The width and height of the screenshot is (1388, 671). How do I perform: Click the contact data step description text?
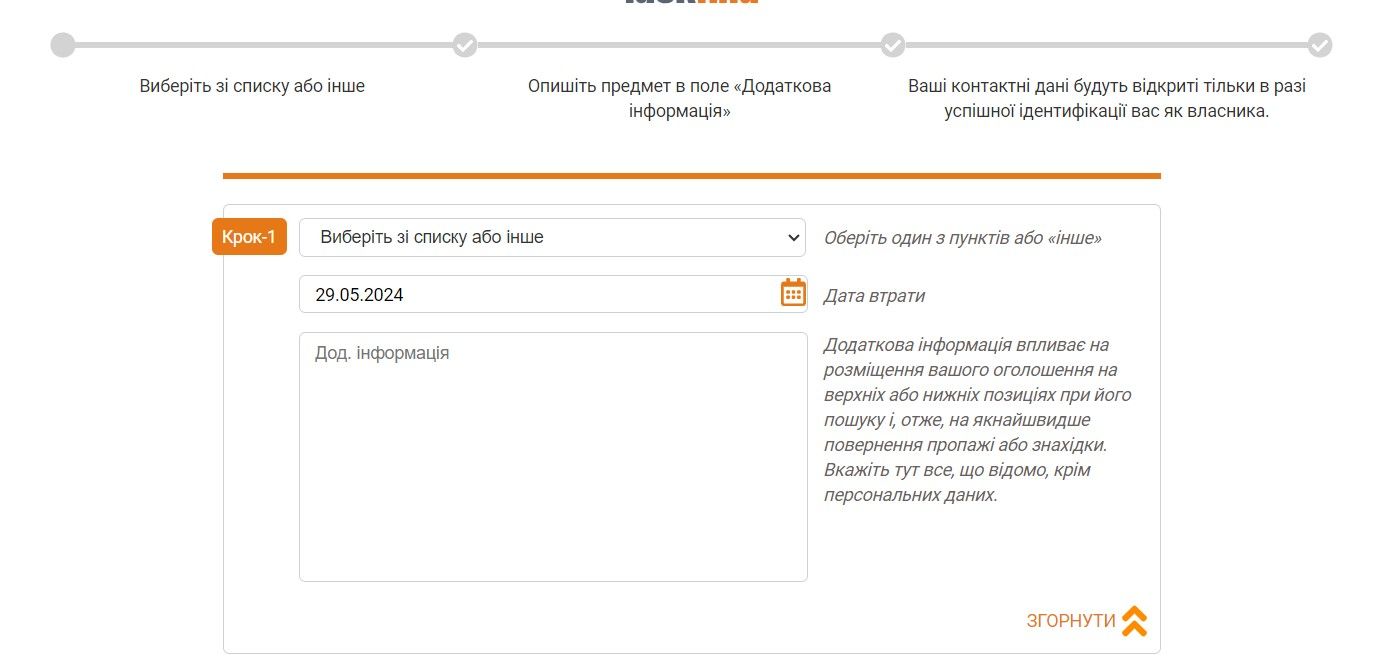click(1106, 97)
